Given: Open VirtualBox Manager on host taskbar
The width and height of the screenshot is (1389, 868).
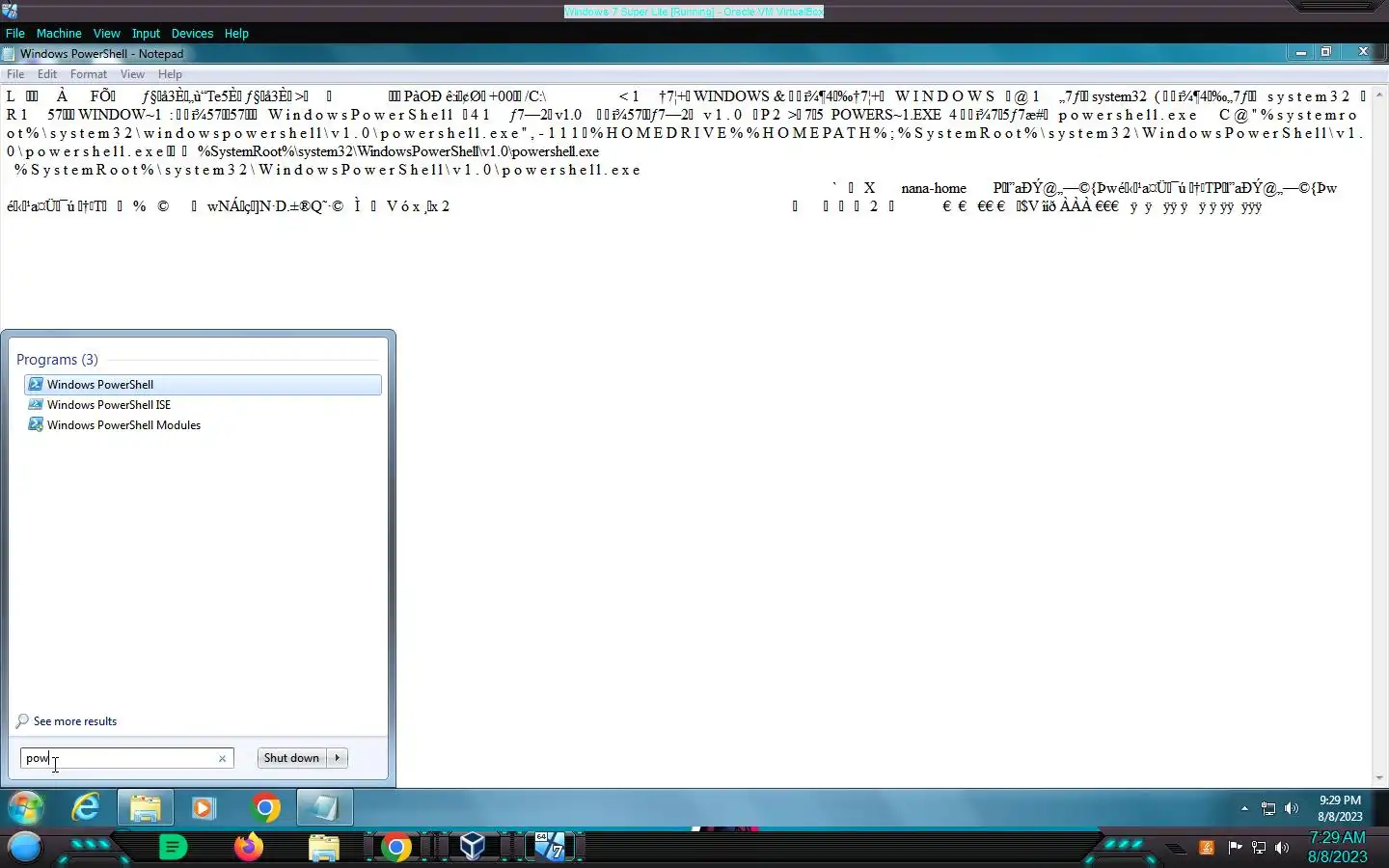Looking at the screenshot, I should [x=472, y=848].
